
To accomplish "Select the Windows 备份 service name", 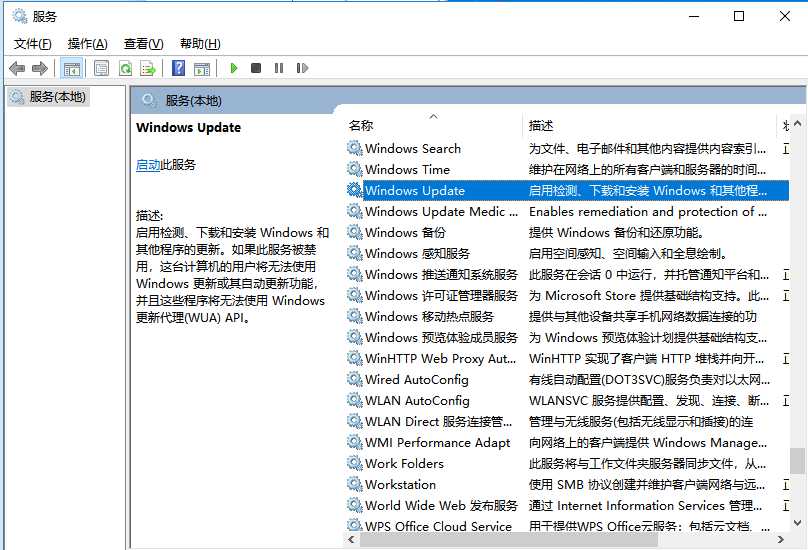I will click(x=405, y=232).
